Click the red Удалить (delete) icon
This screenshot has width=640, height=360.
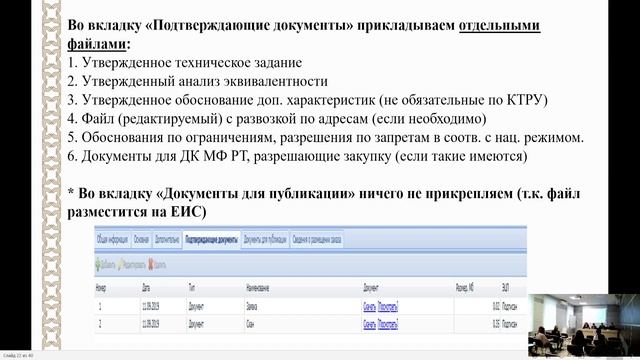[151, 264]
